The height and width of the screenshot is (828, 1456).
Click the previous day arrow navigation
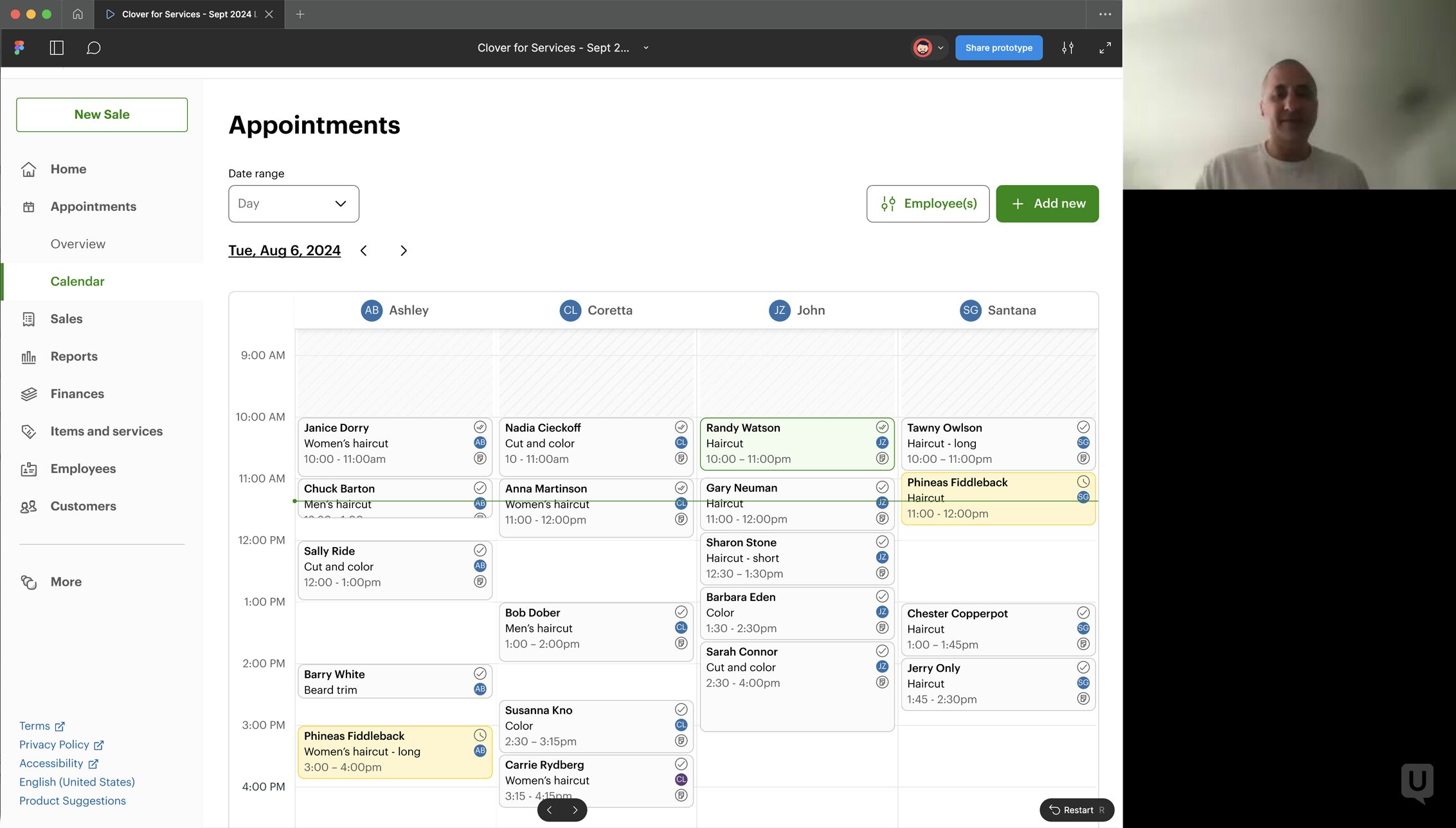coord(365,251)
